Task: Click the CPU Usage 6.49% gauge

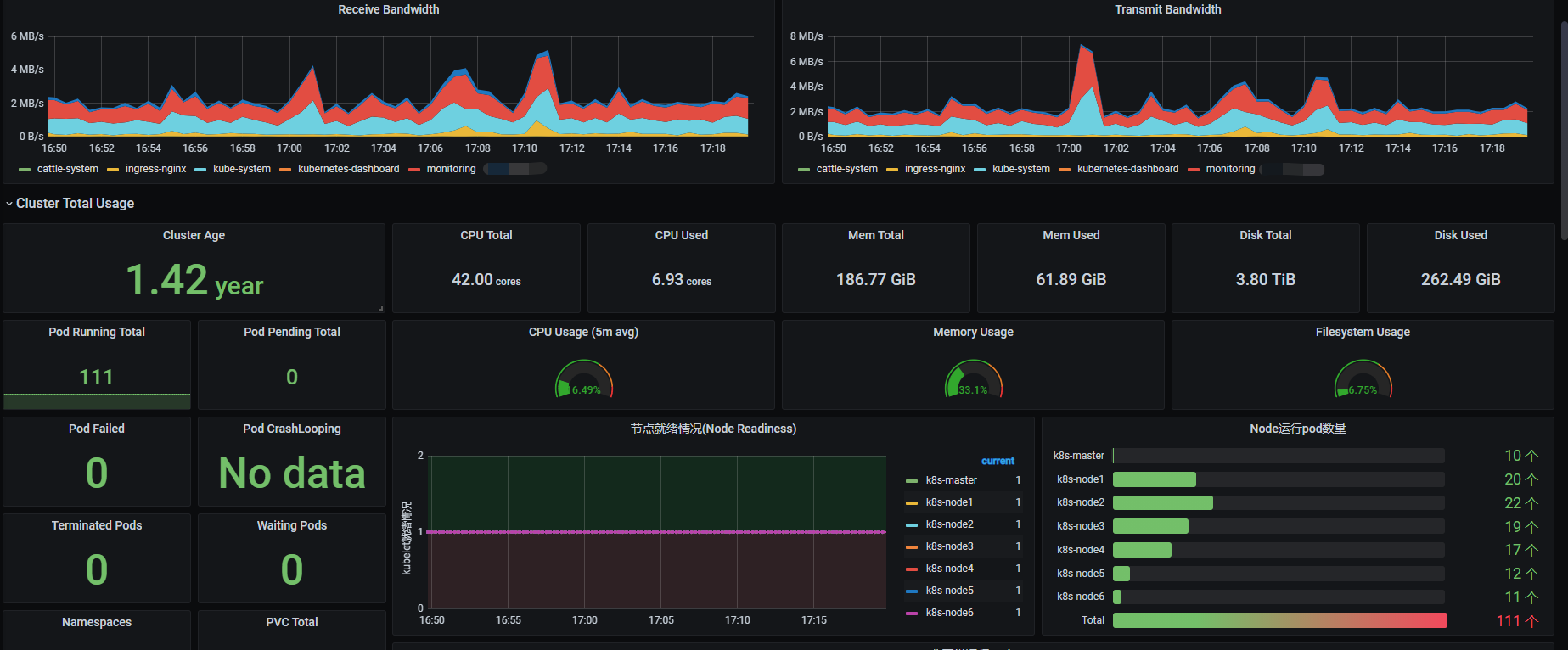Action: [x=584, y=379]
